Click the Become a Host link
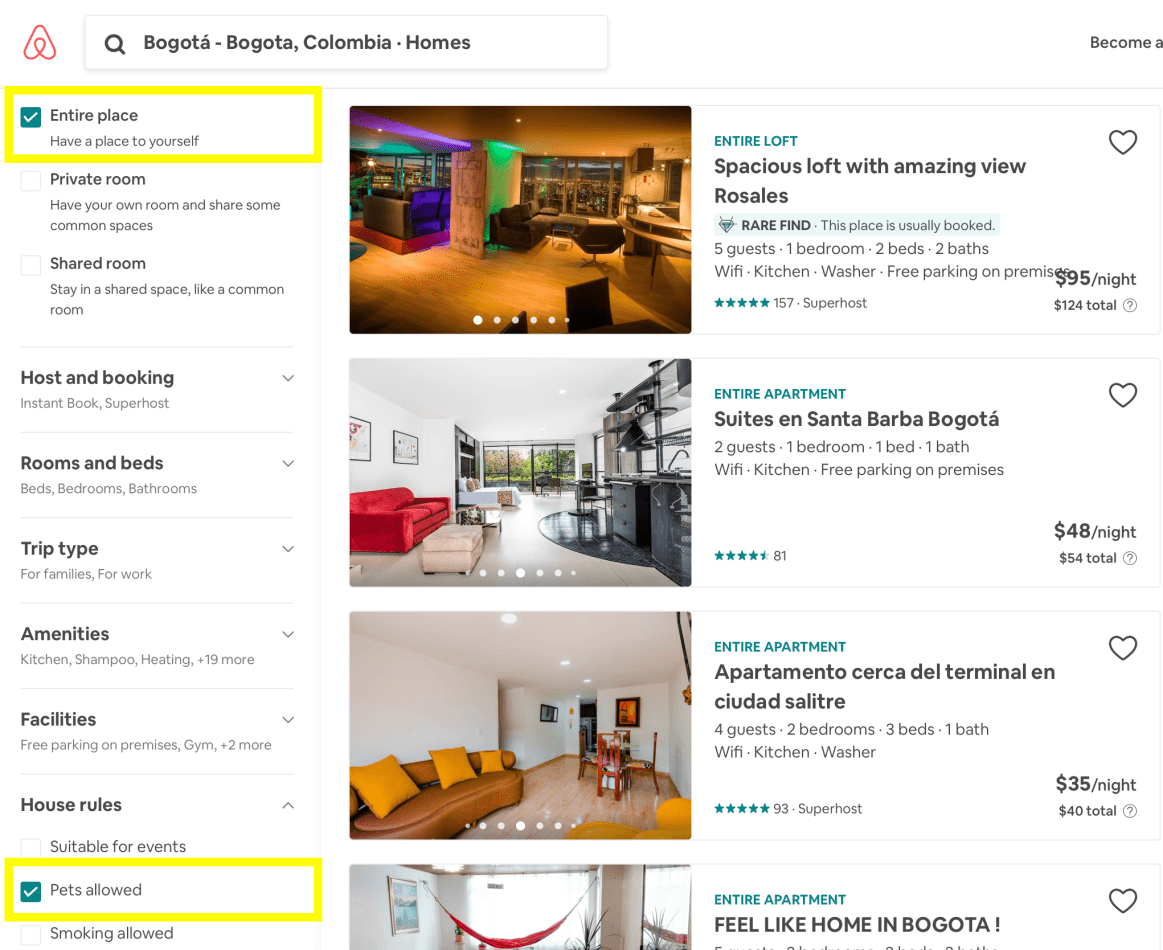The width and height of the screenshot is (1163, 950). 1126,42
